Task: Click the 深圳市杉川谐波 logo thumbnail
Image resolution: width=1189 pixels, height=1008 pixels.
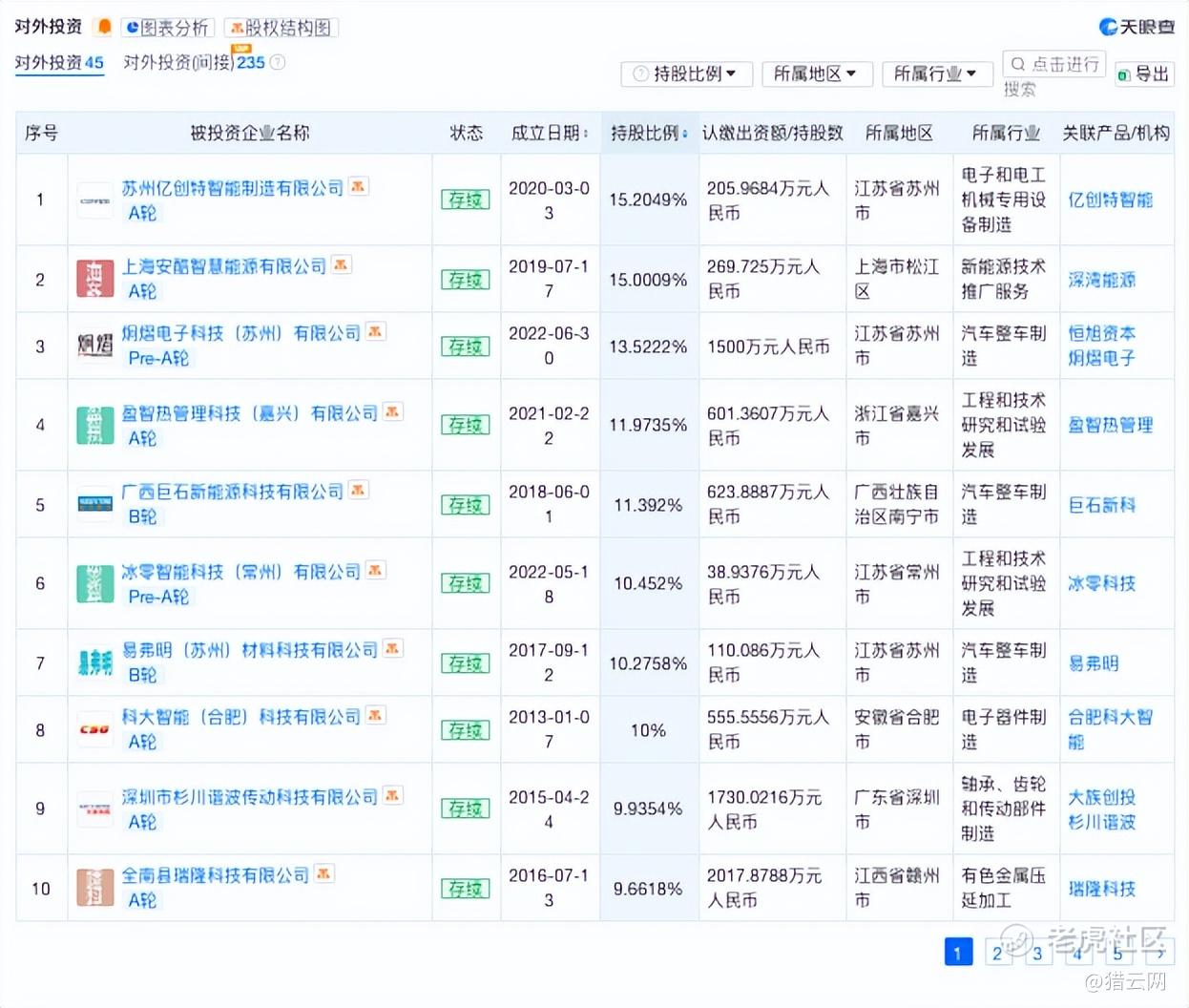Action: pyautogui.click(x=94, y=809)
